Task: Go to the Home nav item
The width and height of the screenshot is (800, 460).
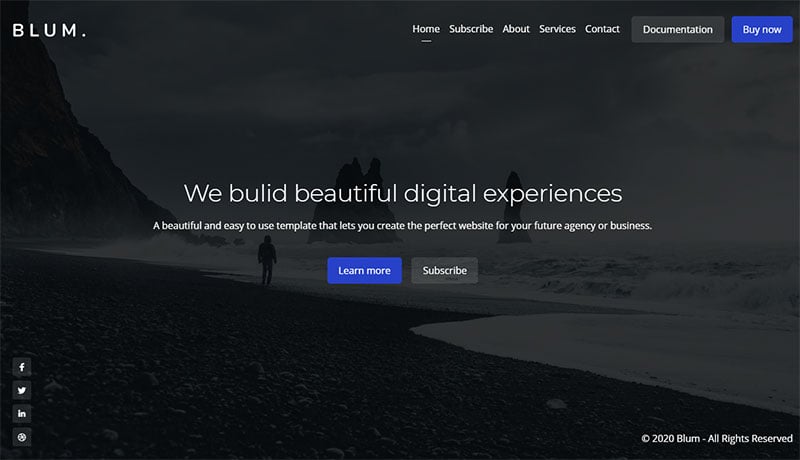Action: coord(426,29)
